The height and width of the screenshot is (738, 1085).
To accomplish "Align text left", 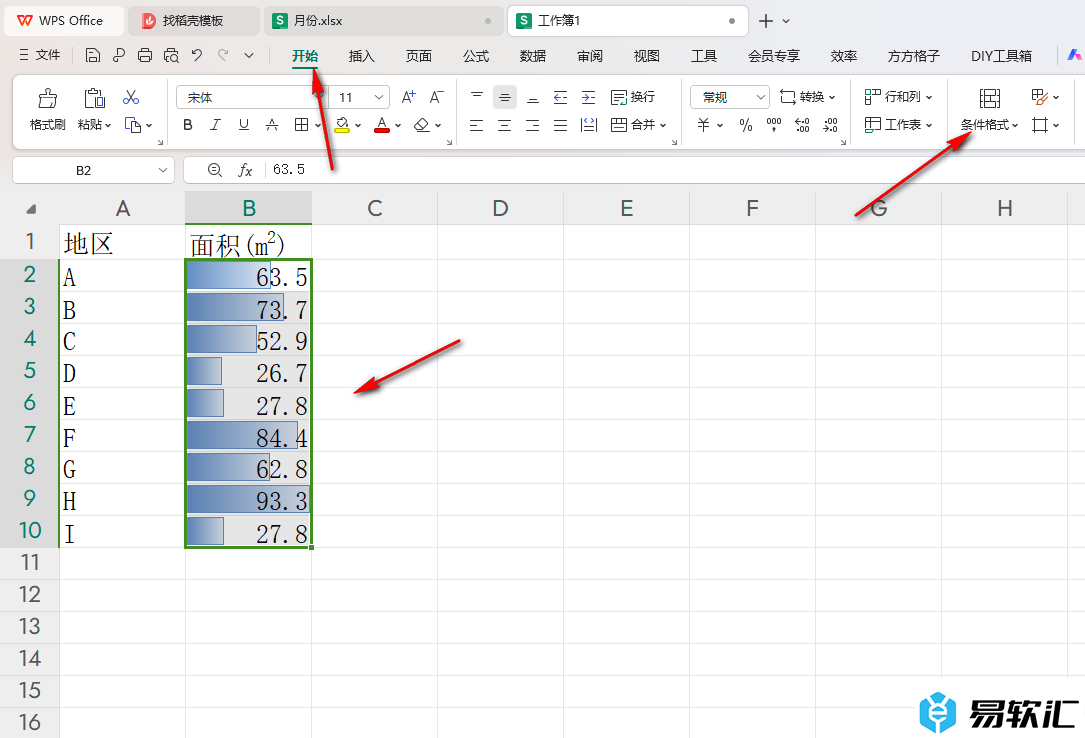I will [477, 125].
